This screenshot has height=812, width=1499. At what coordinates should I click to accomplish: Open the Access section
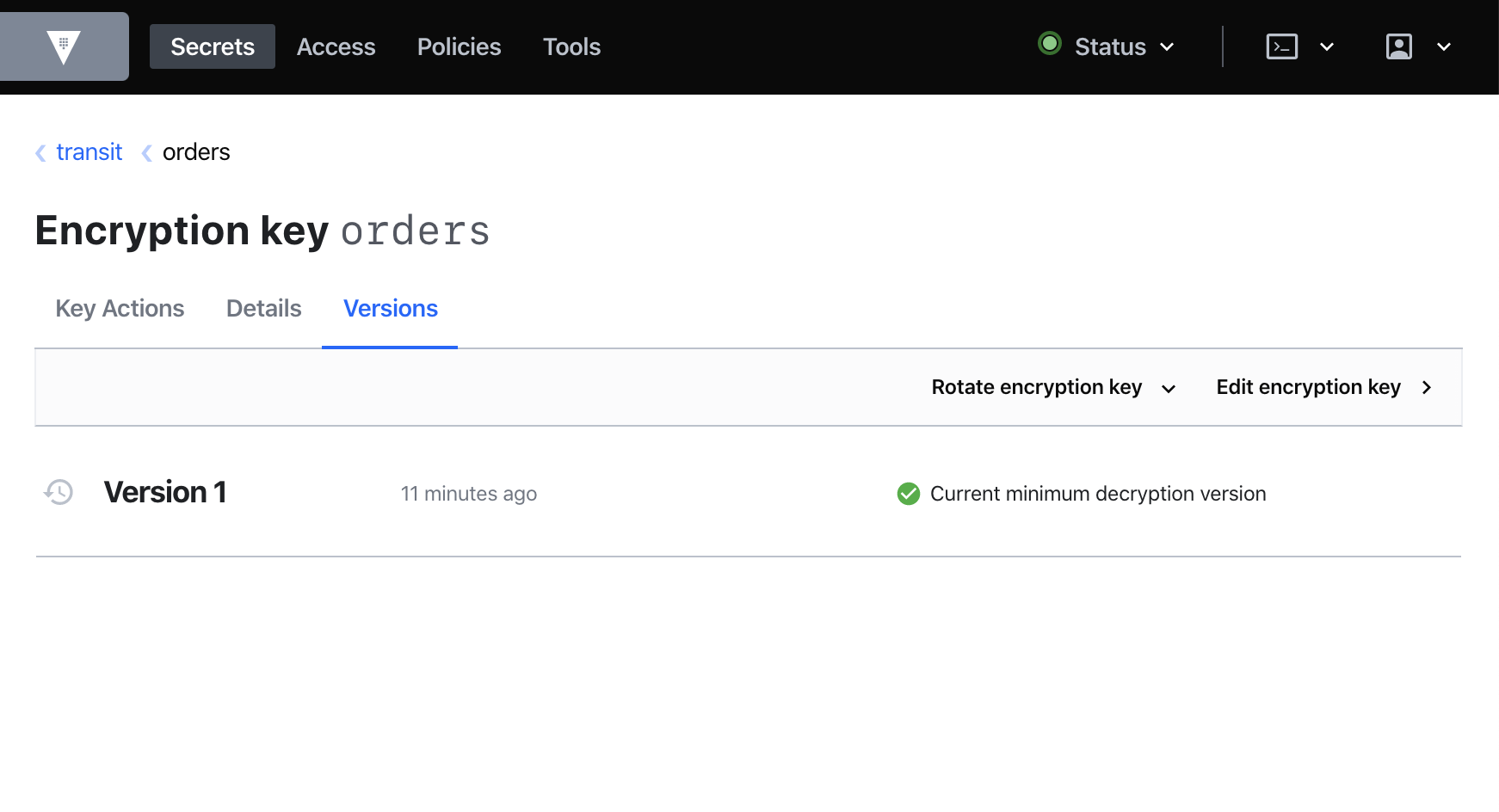336,46
